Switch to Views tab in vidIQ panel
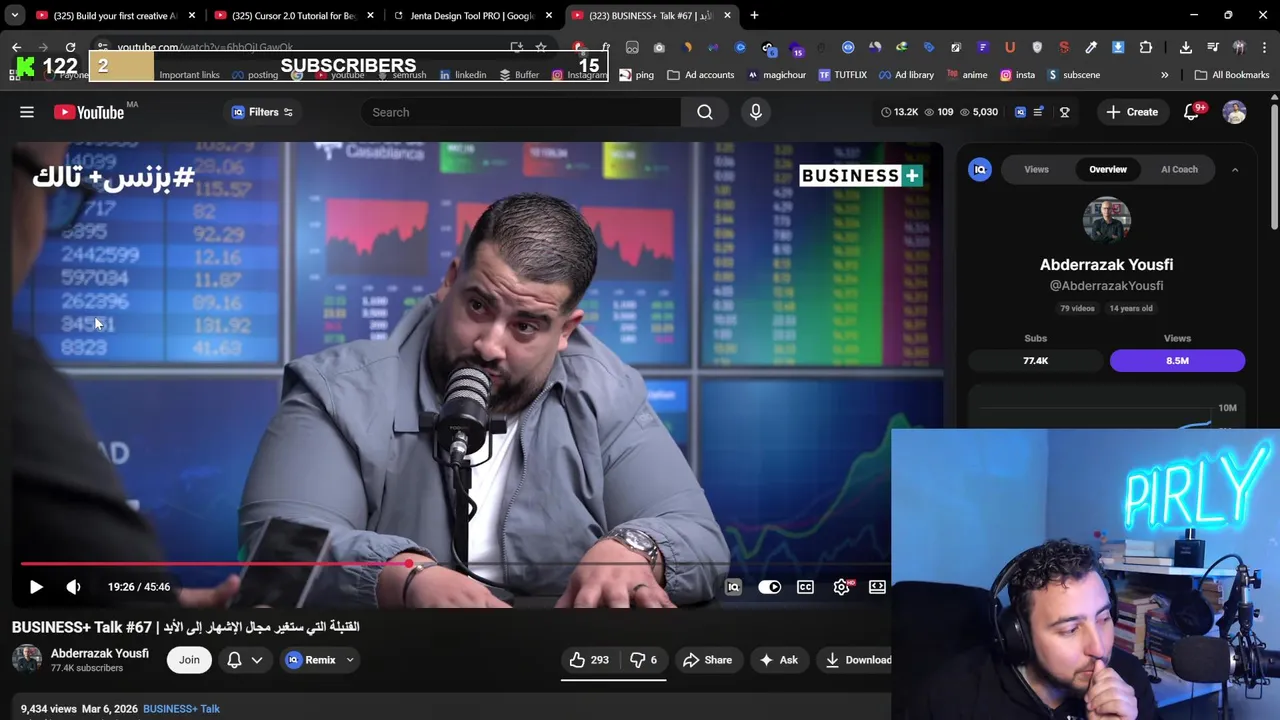The width and height of the screenshot is (1280, 720). click(1036, 169)
